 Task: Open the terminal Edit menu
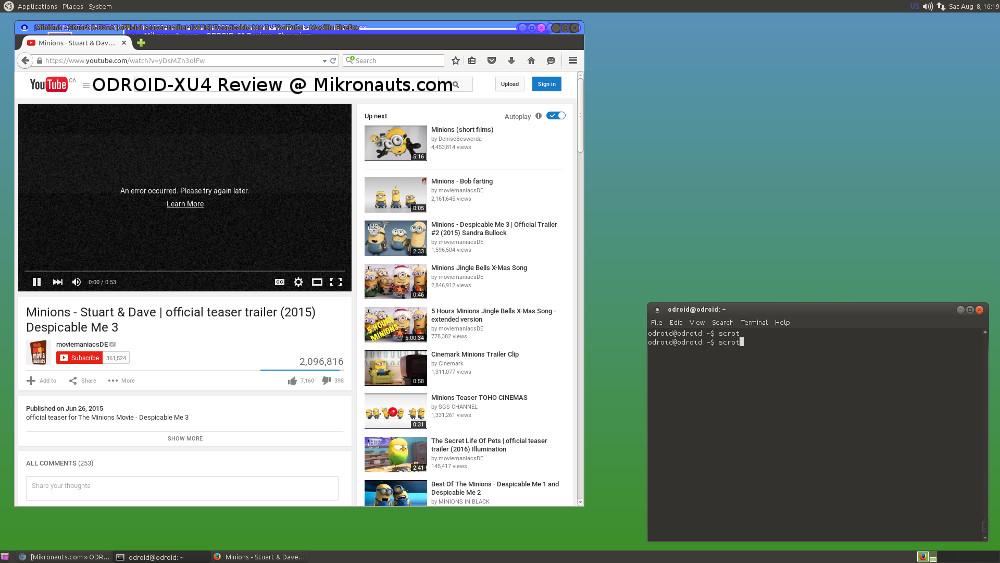[x=675, y=323]
